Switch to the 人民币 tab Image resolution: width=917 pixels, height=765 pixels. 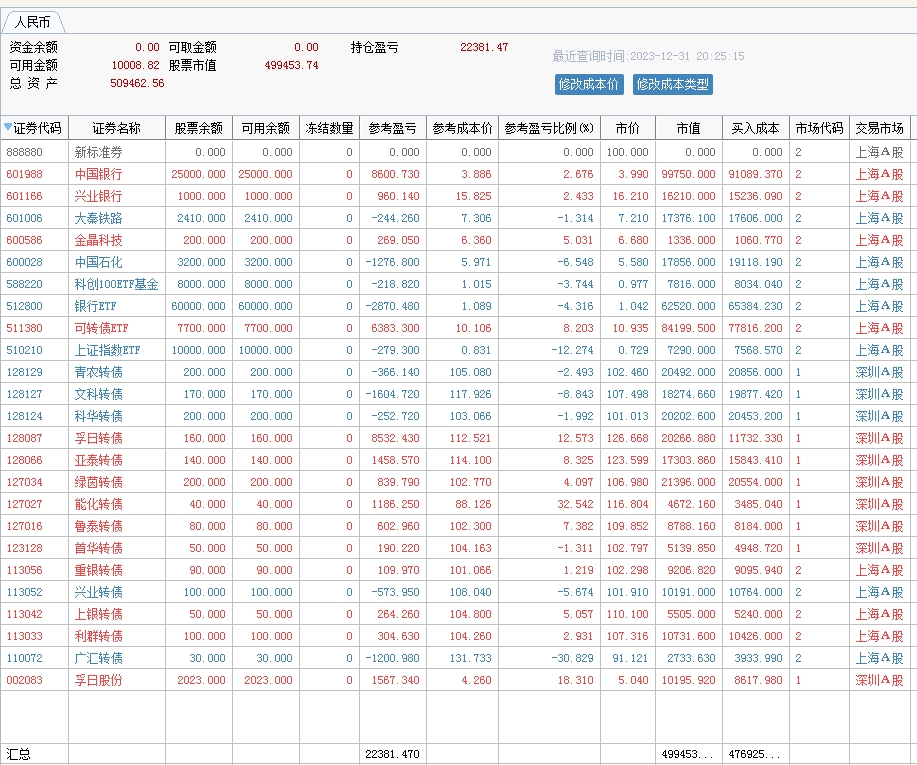[x=33, y=22]
